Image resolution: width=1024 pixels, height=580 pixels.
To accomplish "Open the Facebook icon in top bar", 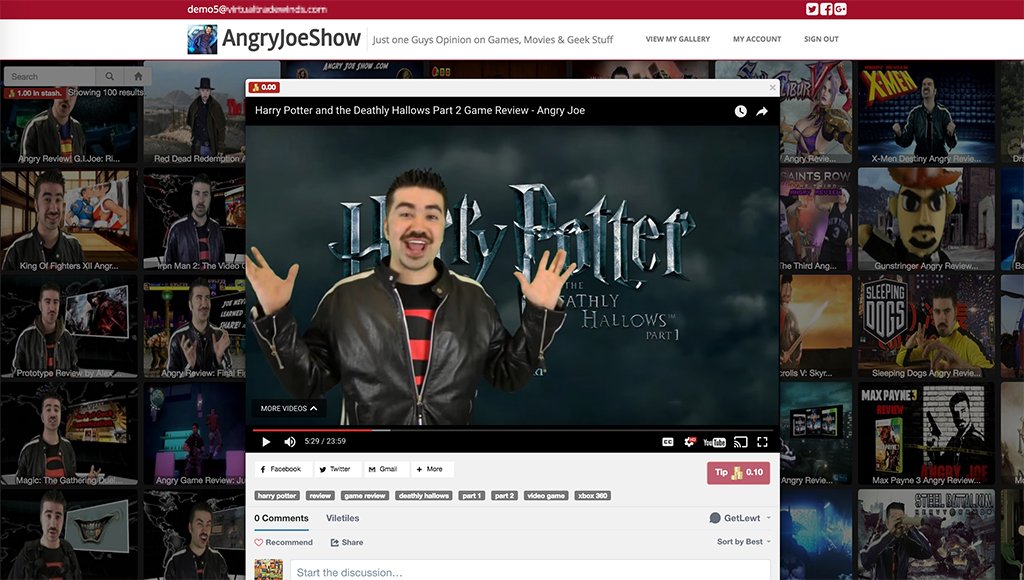I will coord(826,9).
